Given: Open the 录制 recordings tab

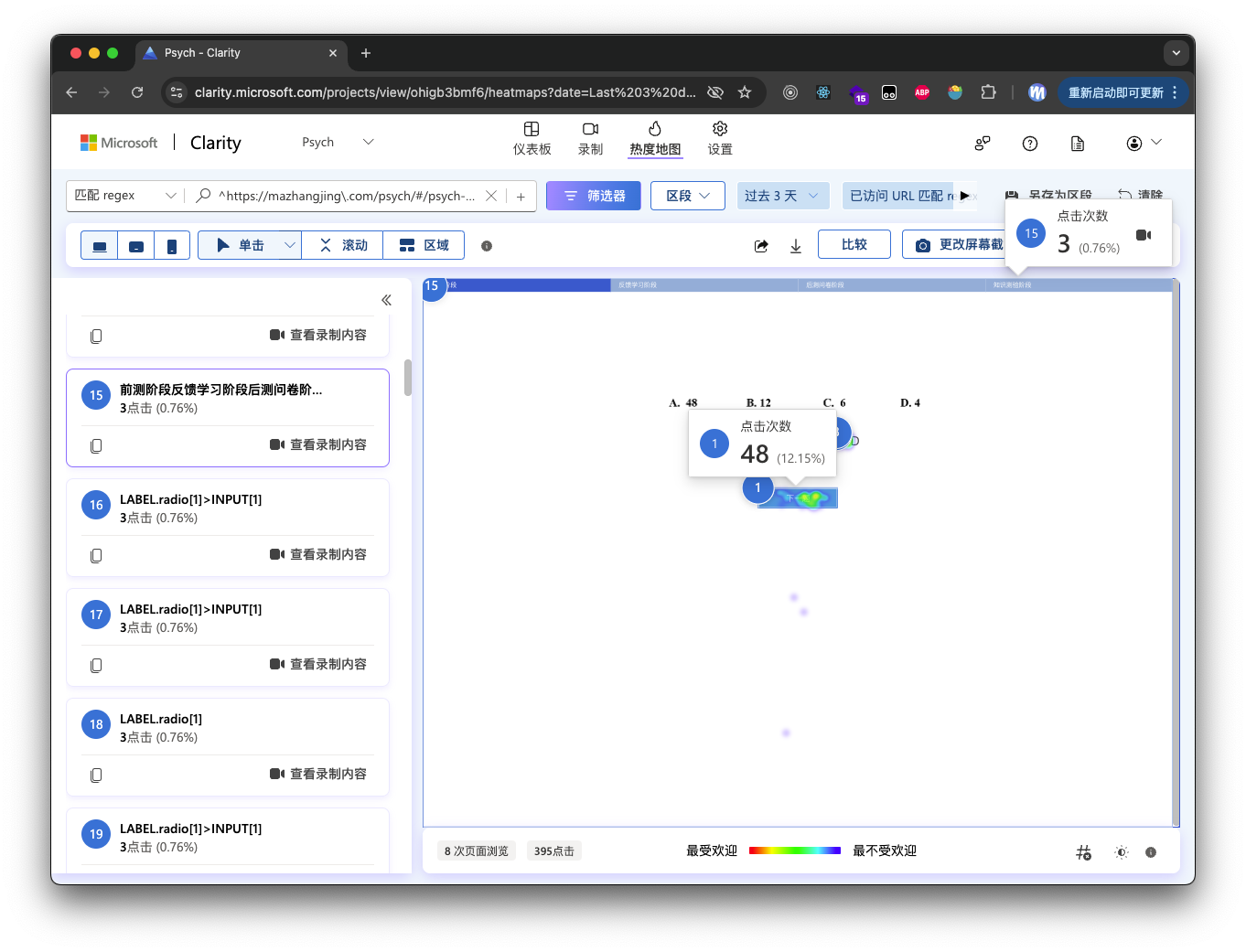Looking at the screenshot, I should coord(590,138).
